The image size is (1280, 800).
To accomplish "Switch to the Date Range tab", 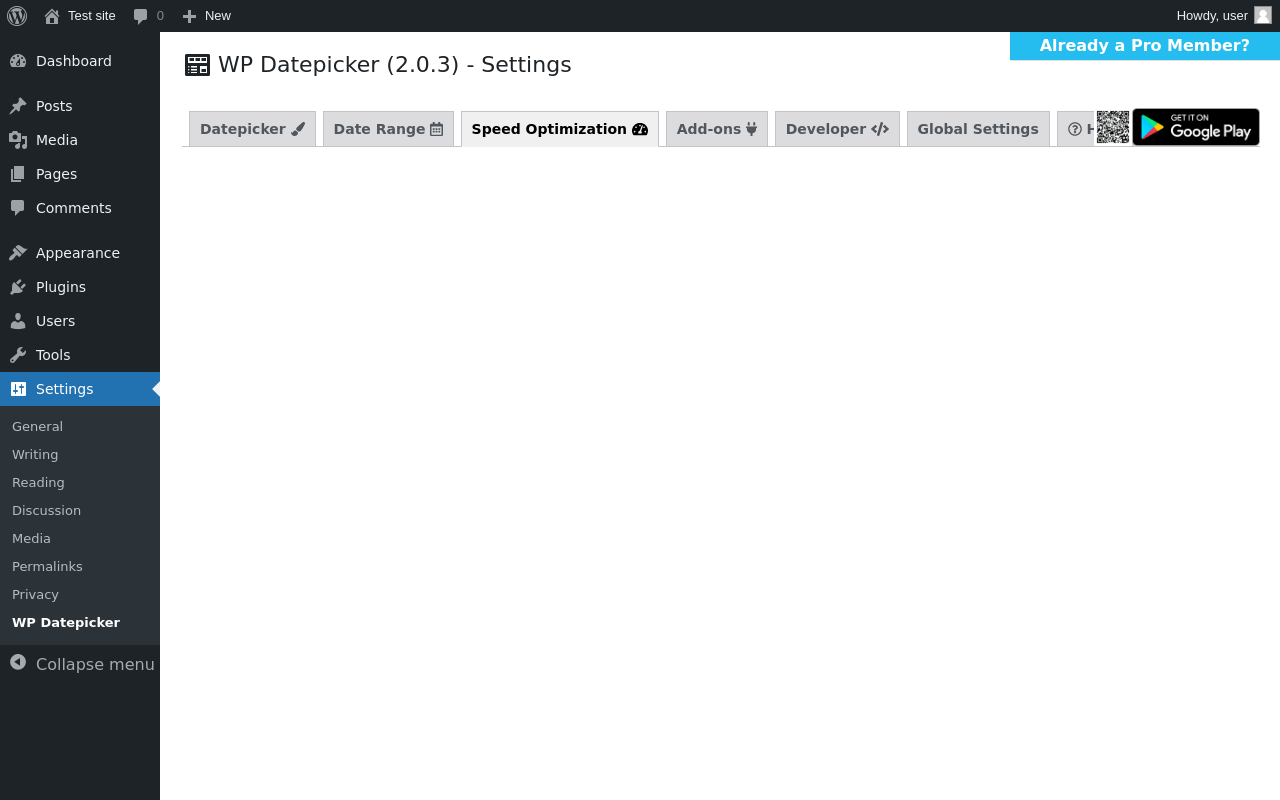I will point(388,129).
